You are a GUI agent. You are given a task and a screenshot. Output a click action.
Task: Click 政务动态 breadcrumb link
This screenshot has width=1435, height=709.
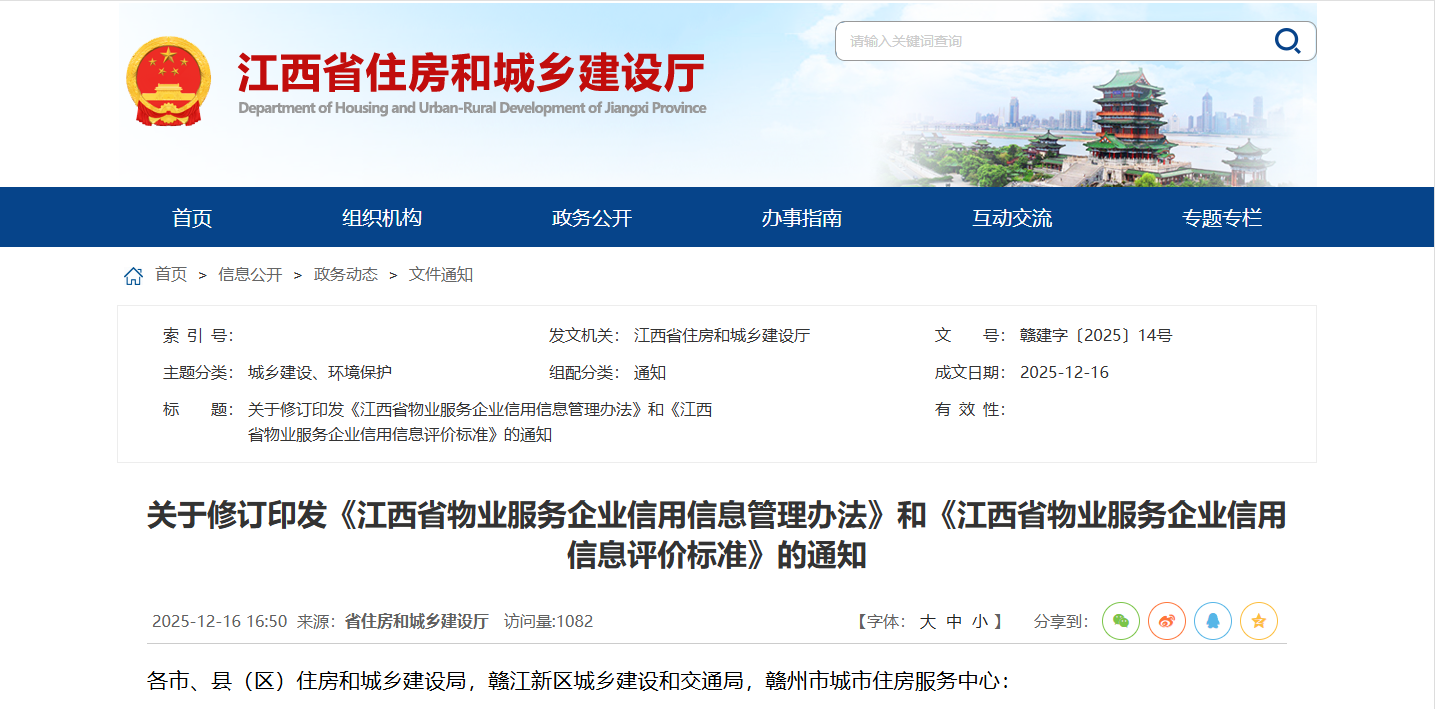pyautogui.click(x=346, y=275)
